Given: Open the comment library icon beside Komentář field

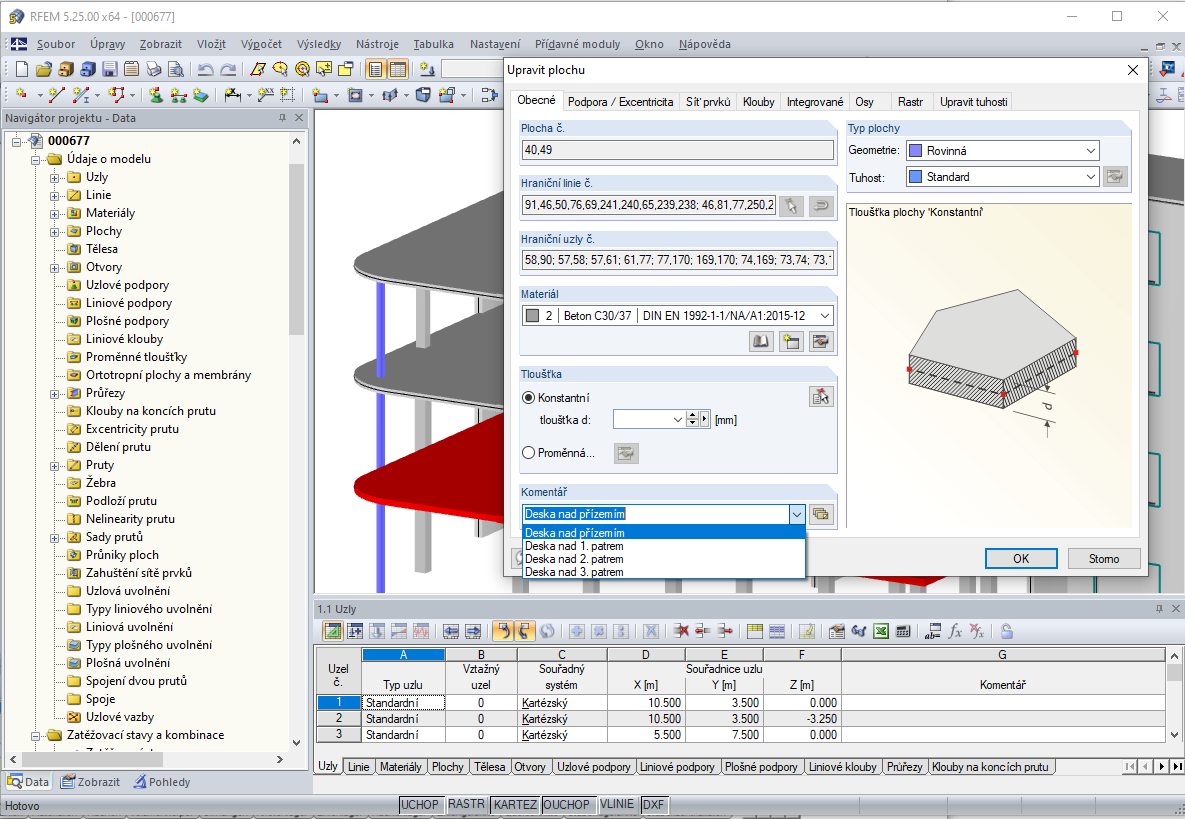Looking at the screenshot, I should click(x=821, y=514).
